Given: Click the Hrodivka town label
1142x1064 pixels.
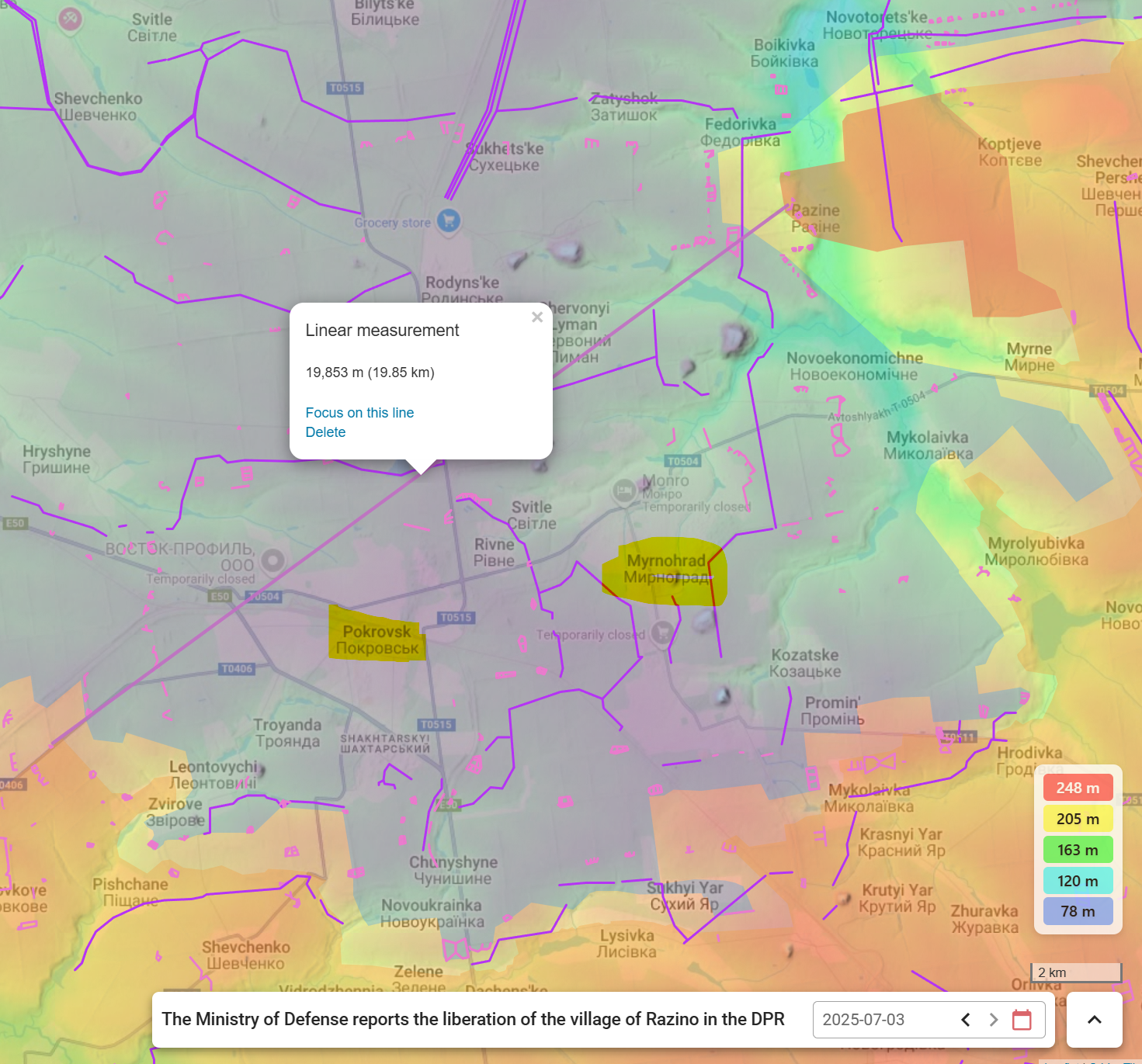Looking at the screenshot, I should pyautogui.click(x=1029, y=761).
